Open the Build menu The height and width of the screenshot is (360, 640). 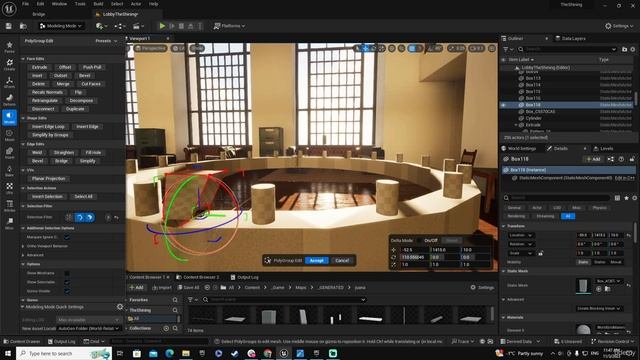coord(98,4)
